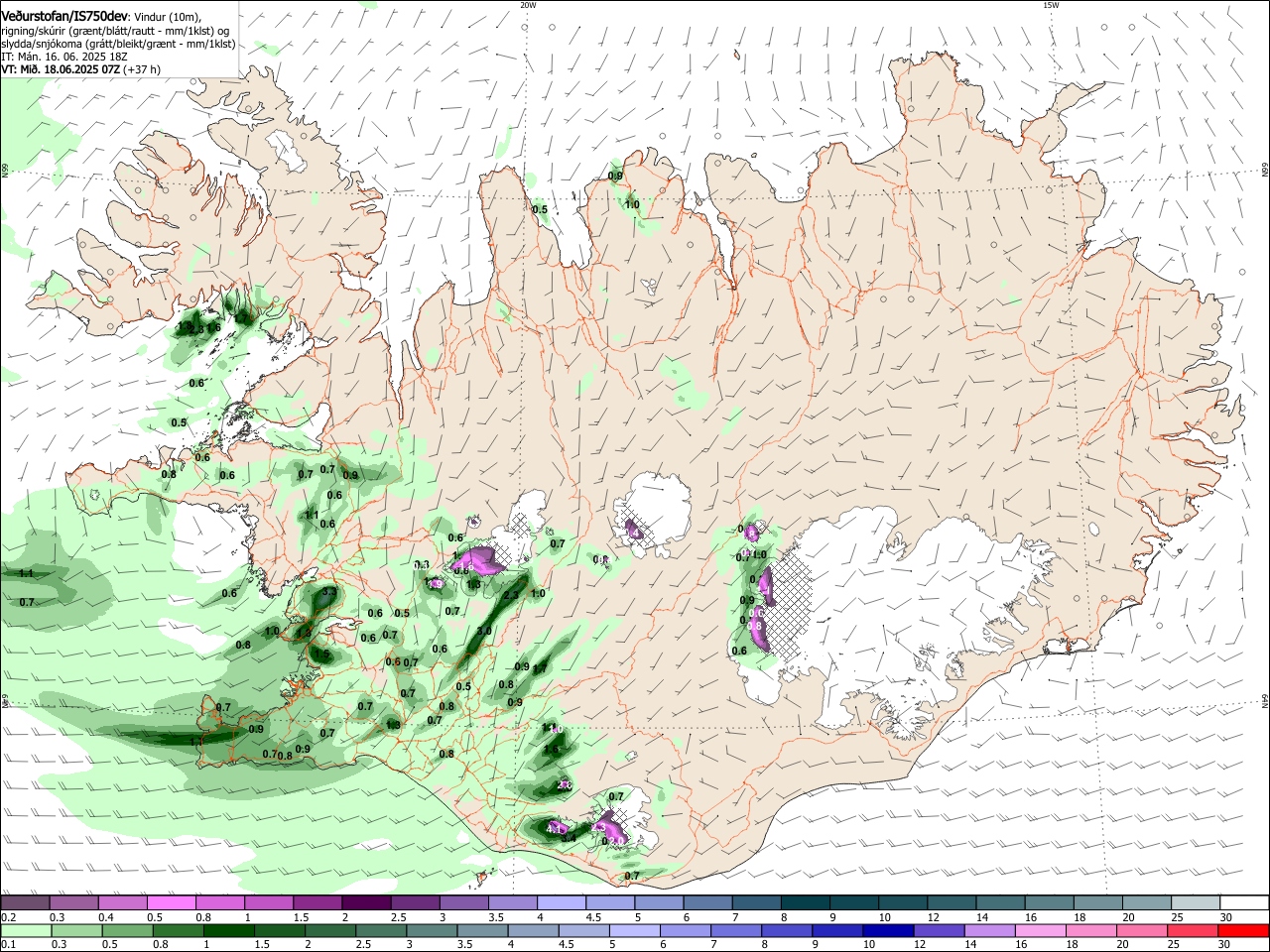Click the snow legend swatch starting at 0.2
1270x952 pixels.
25,903
